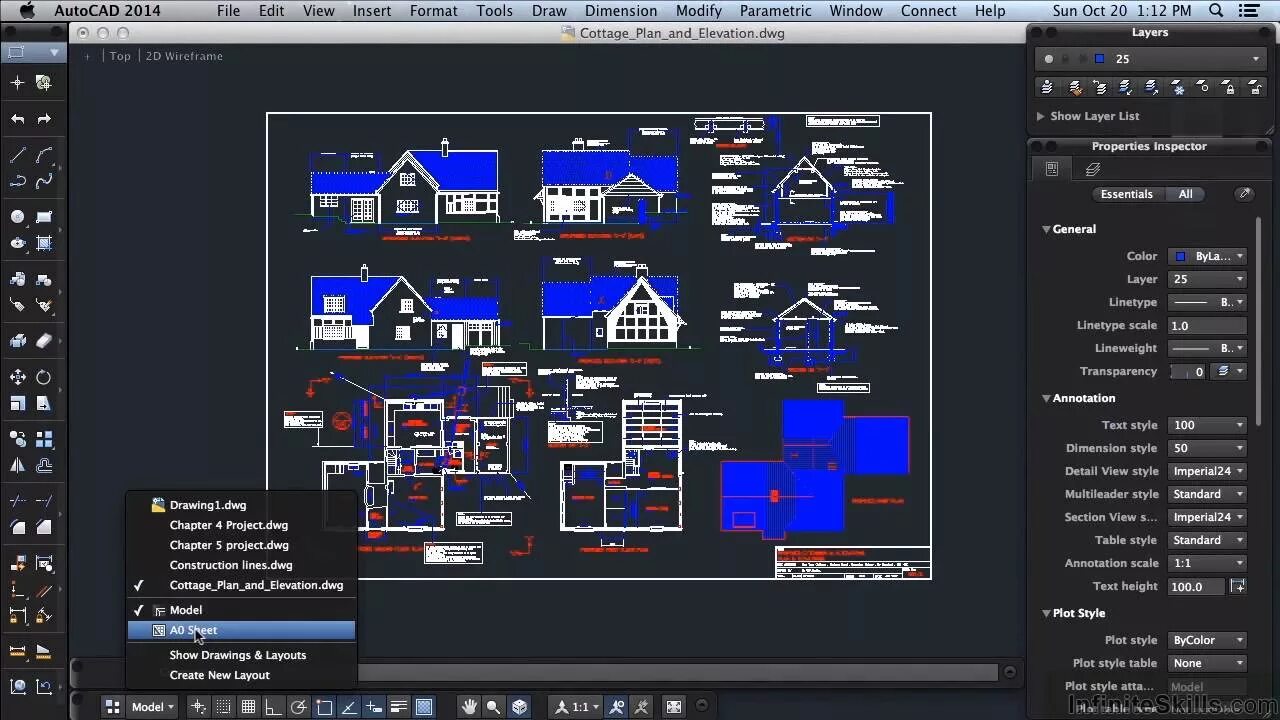Image resolution: width=1280 pixels, height=720 pixels.
Task: Expand Show Layer List
Action: pos(1087,116)
